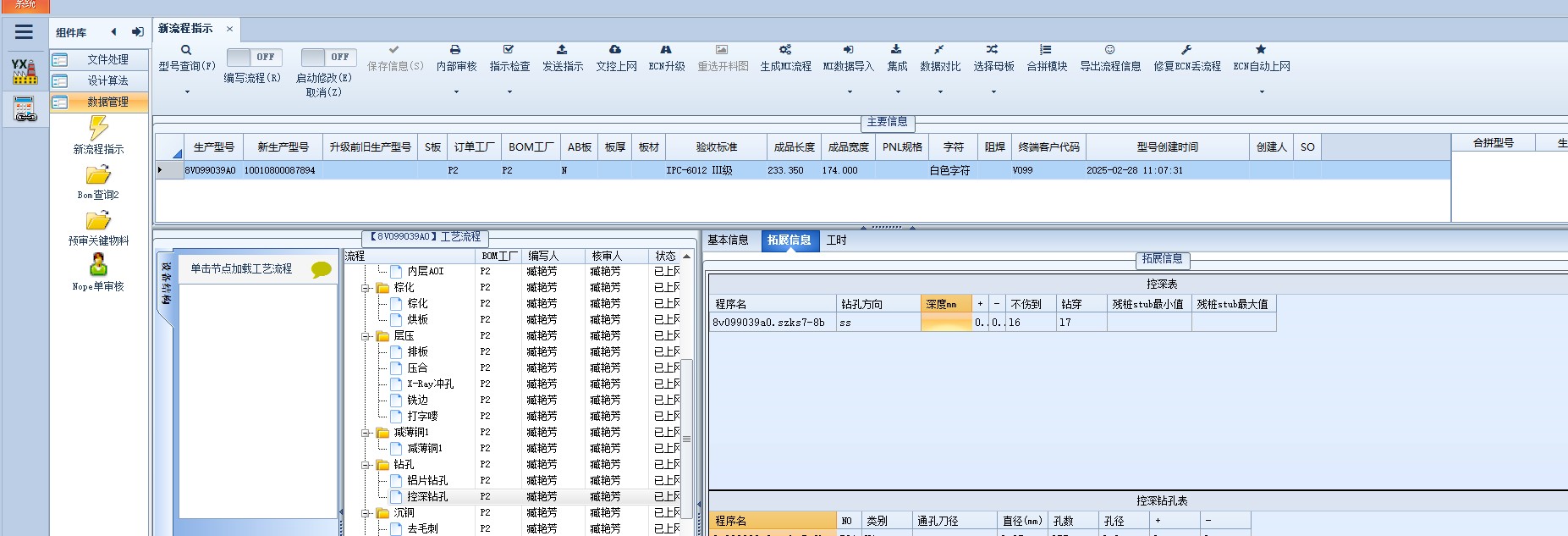This screenshot has width=1568, height=536.
Task: Click the 文控上网 cloud icon
Action: (x=615, y=50)
